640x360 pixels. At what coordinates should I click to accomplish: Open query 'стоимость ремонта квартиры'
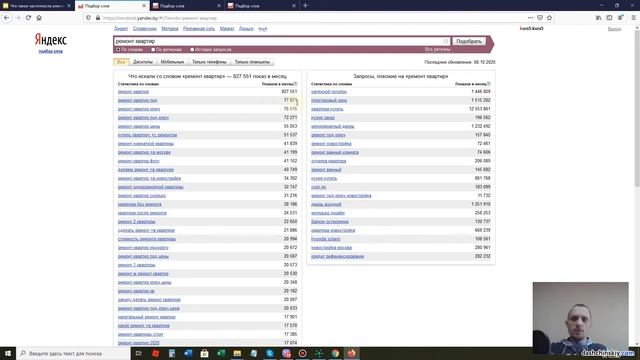[x=147, y=239]
